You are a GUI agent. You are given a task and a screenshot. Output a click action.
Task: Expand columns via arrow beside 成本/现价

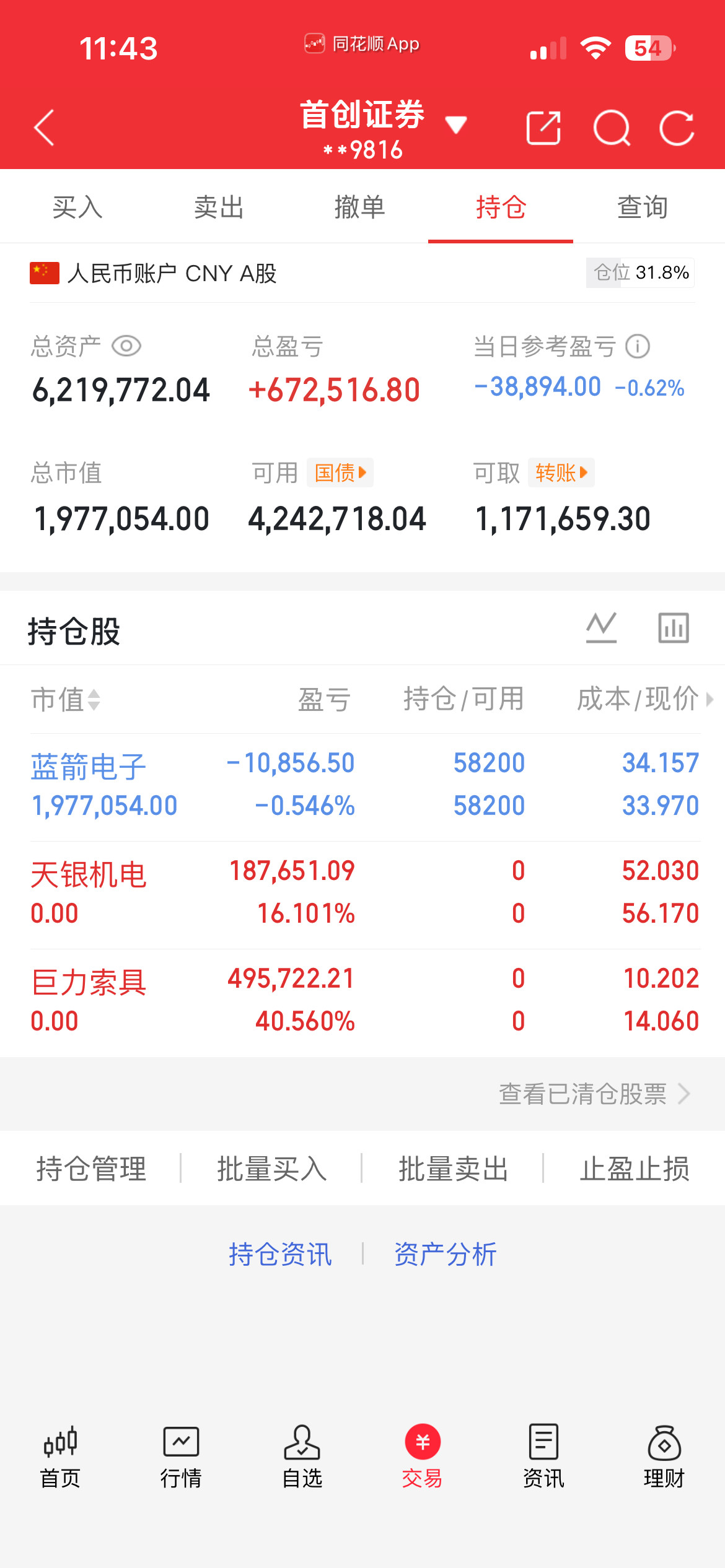click(x=710, y=700)
